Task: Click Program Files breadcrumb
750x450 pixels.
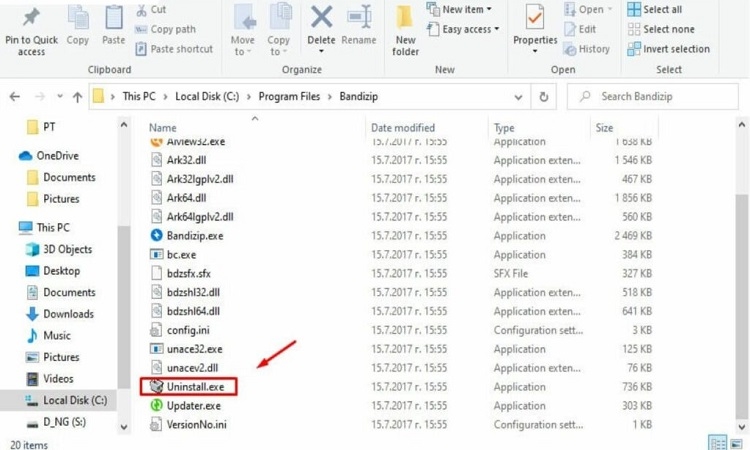Action: (289, 97)
